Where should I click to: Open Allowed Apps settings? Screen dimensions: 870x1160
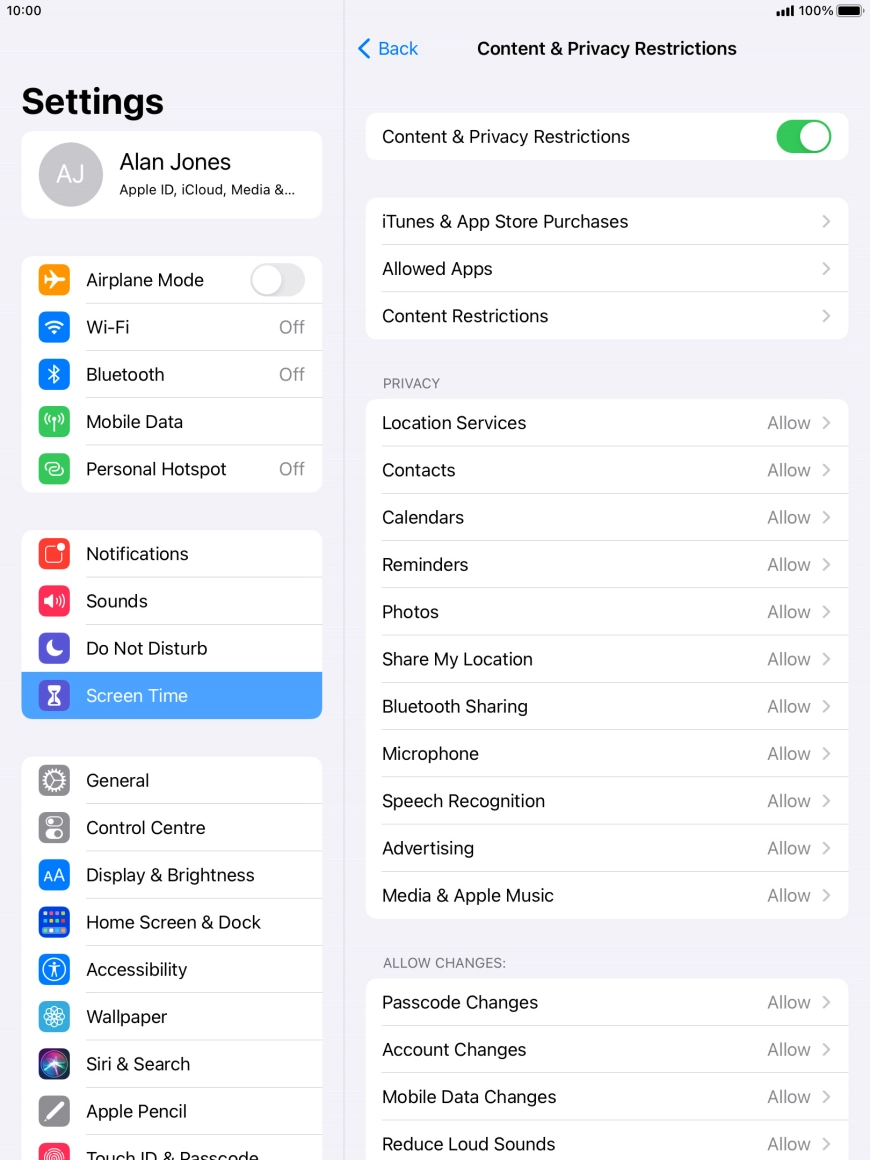click(606, 269)
